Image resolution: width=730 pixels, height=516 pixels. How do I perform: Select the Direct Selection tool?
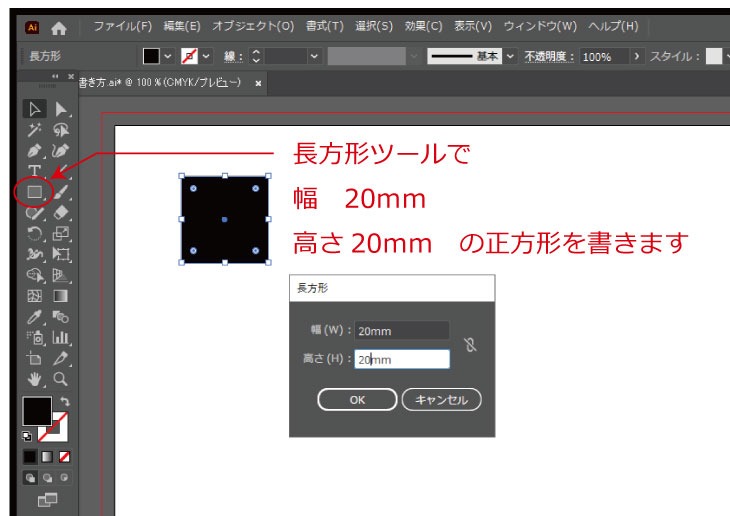click(61, 109)
